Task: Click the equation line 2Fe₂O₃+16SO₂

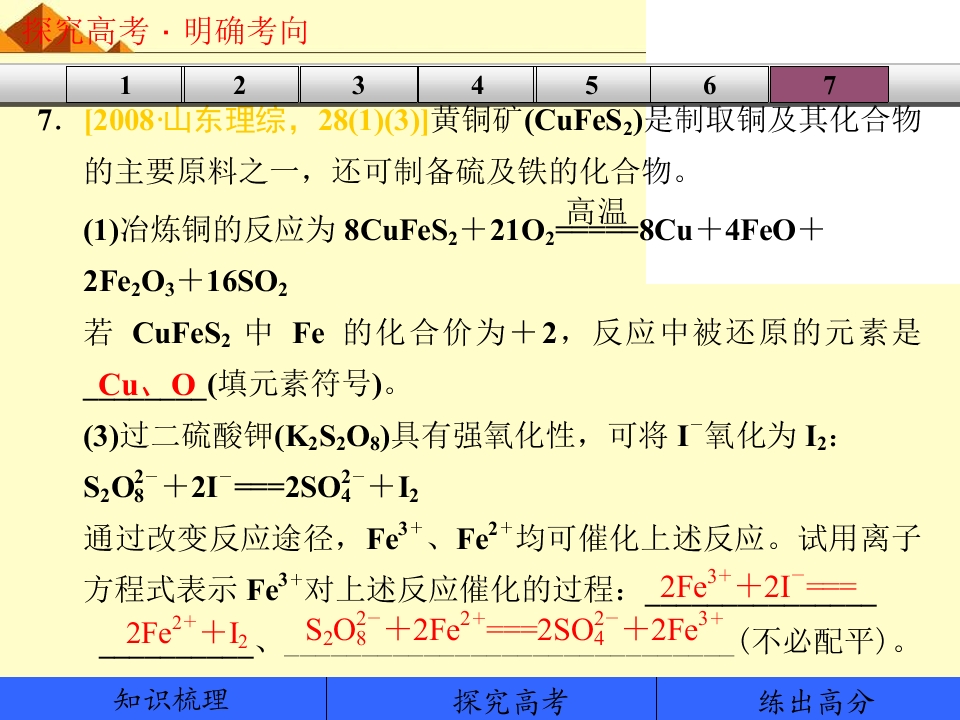Action: tap(186, 282)
